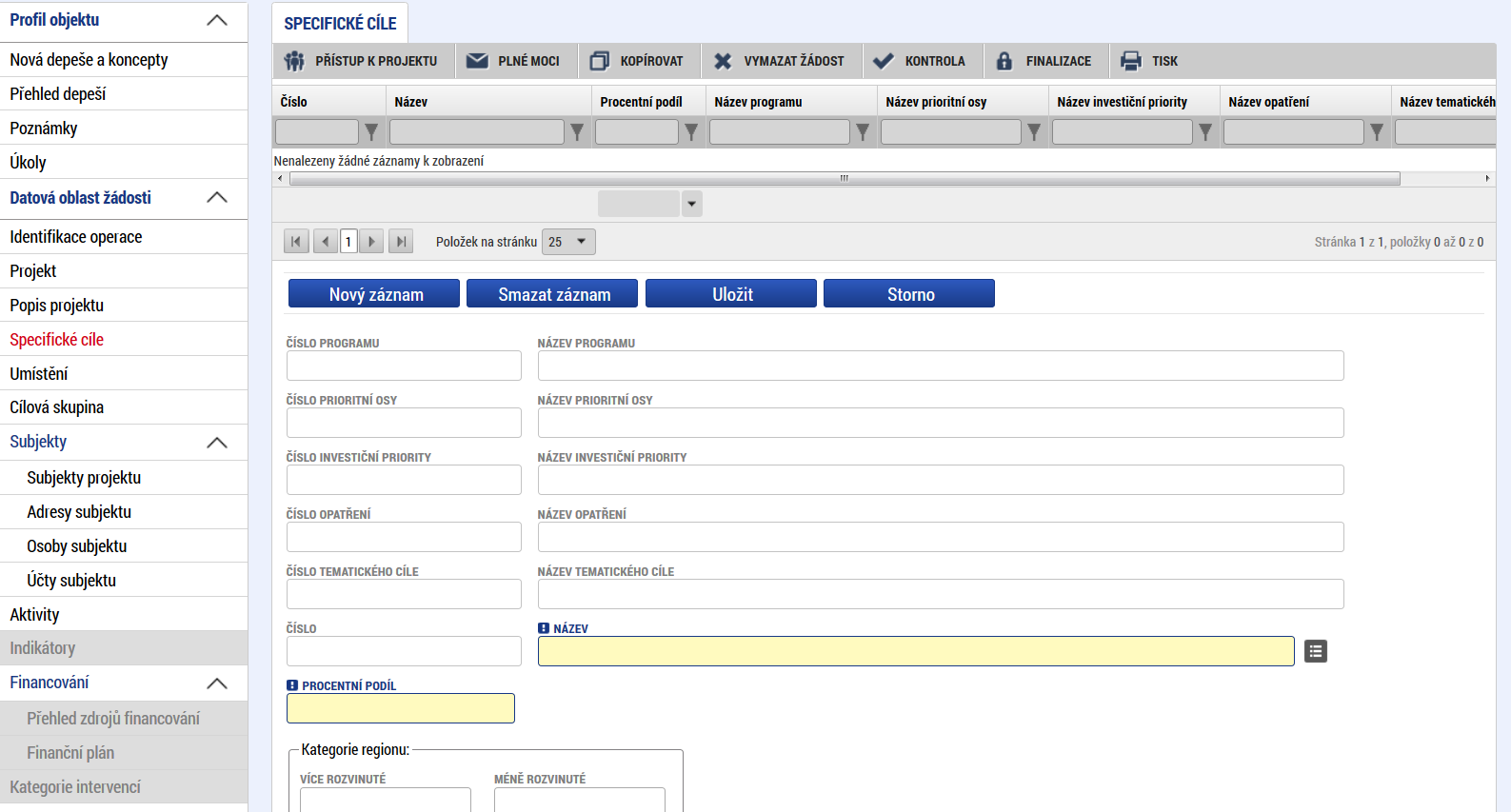This screenshot has height=812, width=1511.
Task: Click page number 1 in pager
Action: tap(348, 242)
